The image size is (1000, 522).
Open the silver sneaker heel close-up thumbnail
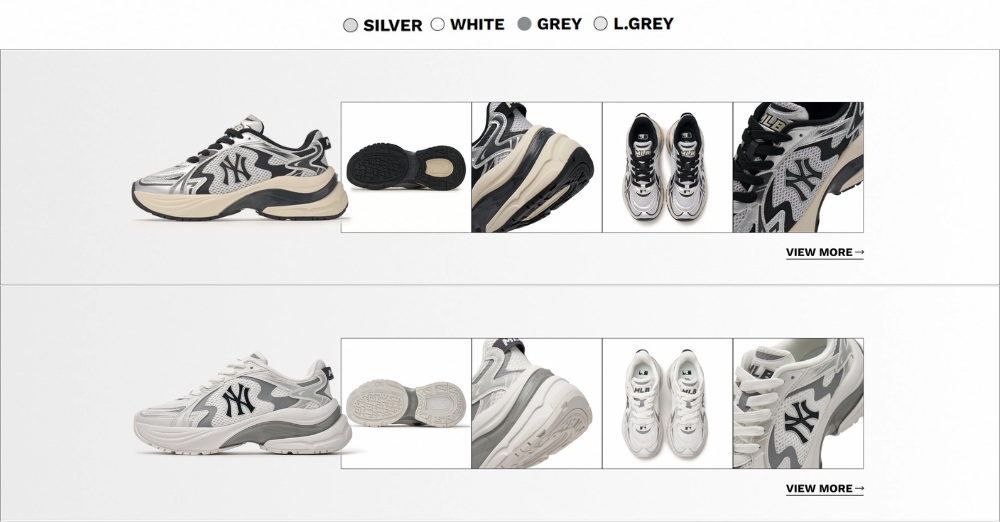pos(537,167)
